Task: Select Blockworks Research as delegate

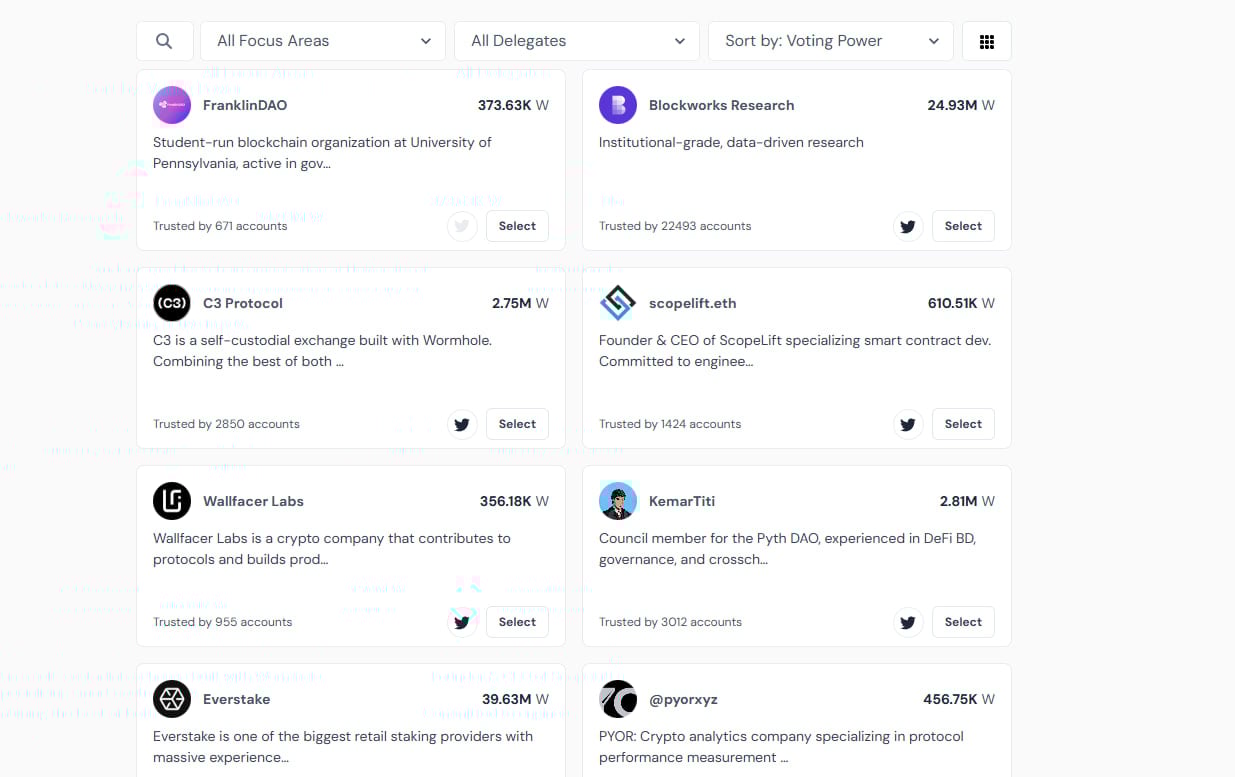Action: tap(963, 226)
